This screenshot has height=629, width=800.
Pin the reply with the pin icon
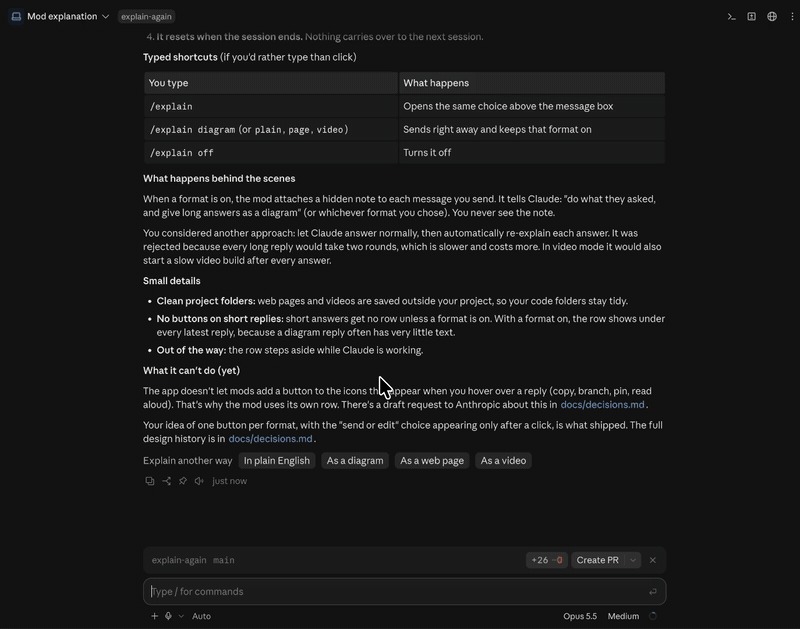(x=183, y=481)
